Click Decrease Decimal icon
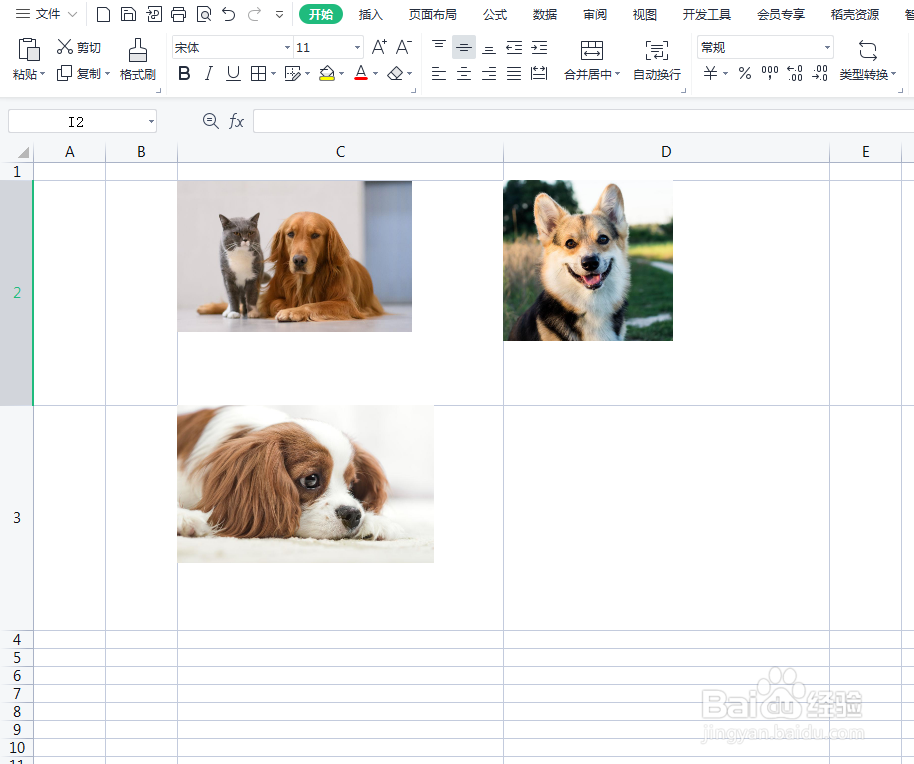 point(820,73)
